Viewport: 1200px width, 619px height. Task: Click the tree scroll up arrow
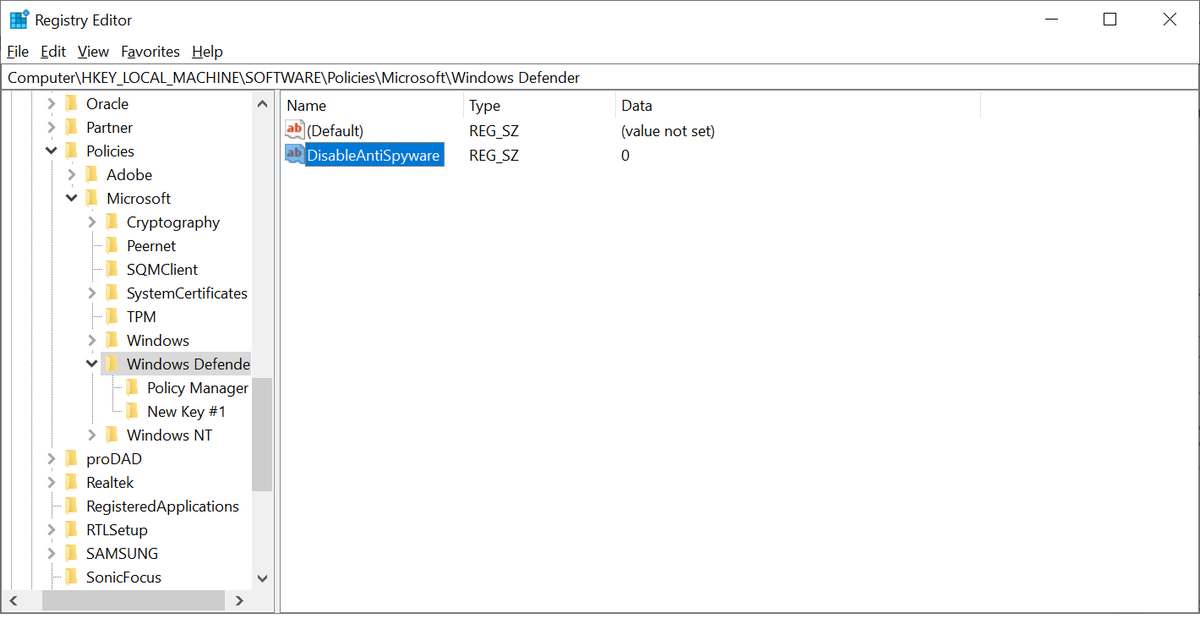point(262,104)
